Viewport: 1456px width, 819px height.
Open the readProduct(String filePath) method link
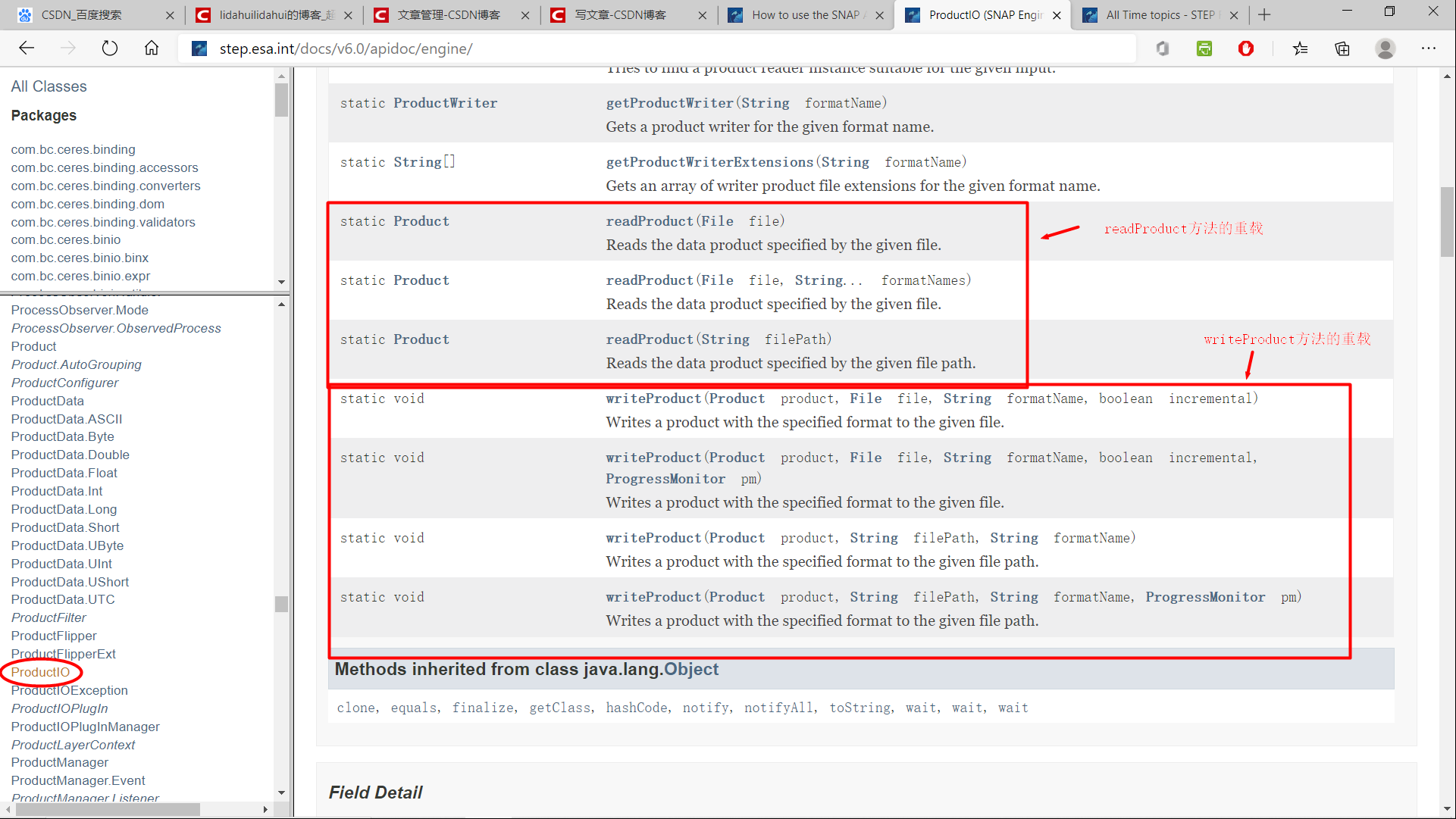point(650,339)
